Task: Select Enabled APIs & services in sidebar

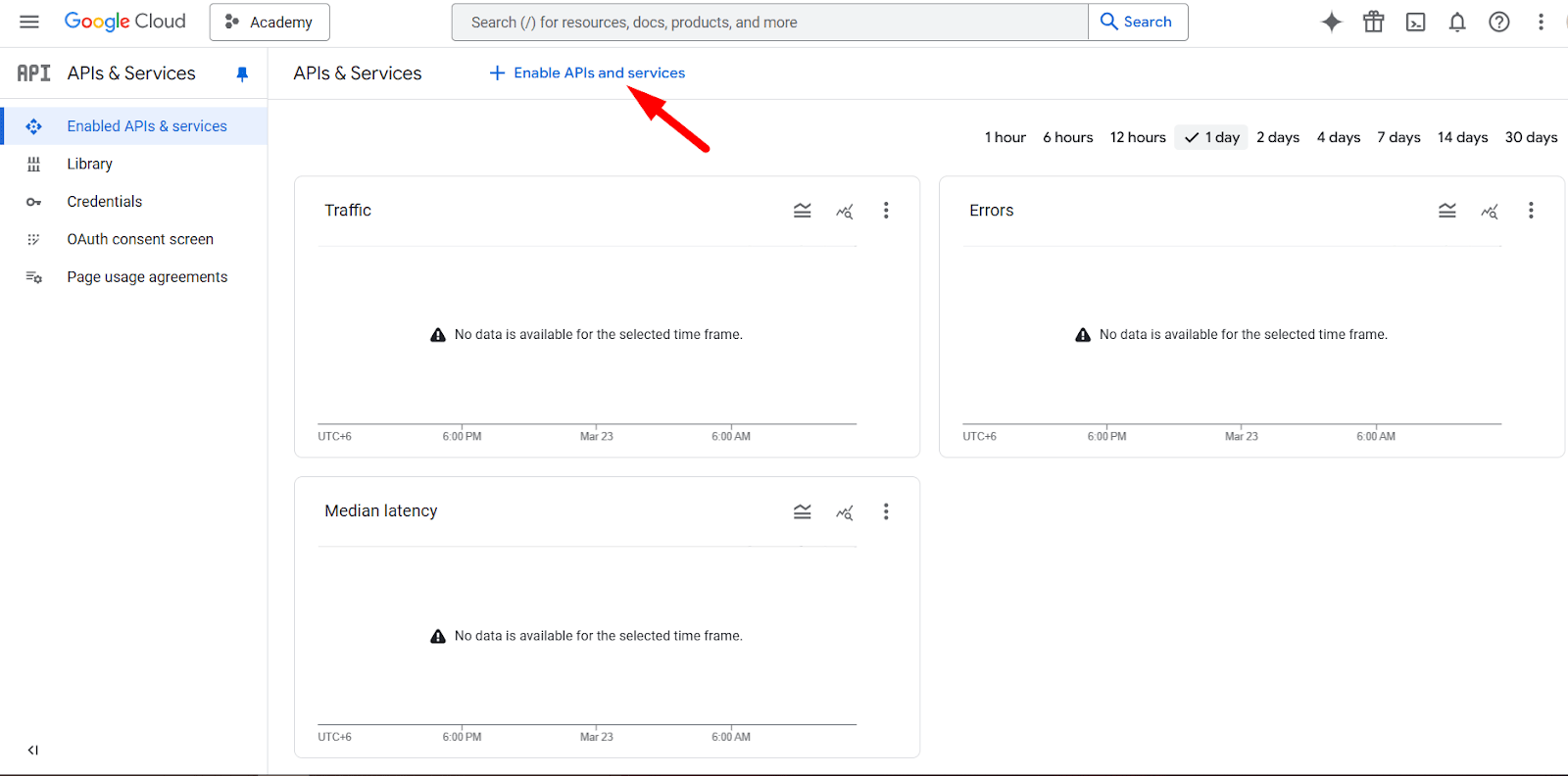Action: coord(134,126)
